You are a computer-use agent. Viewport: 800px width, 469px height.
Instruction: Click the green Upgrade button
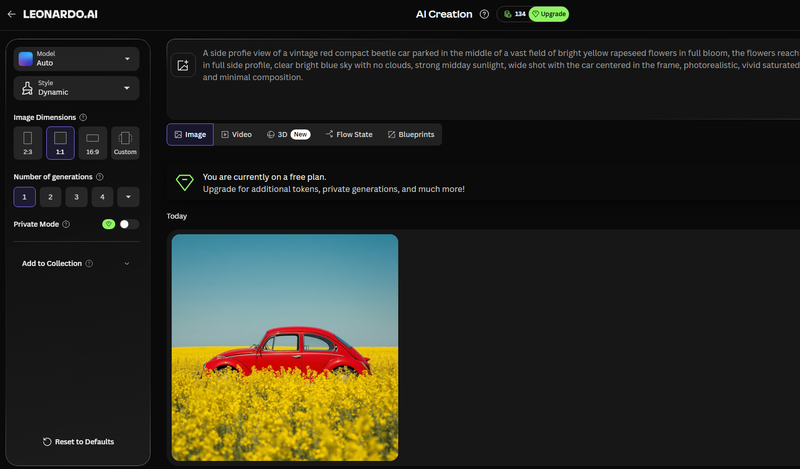tap(548, 14)
